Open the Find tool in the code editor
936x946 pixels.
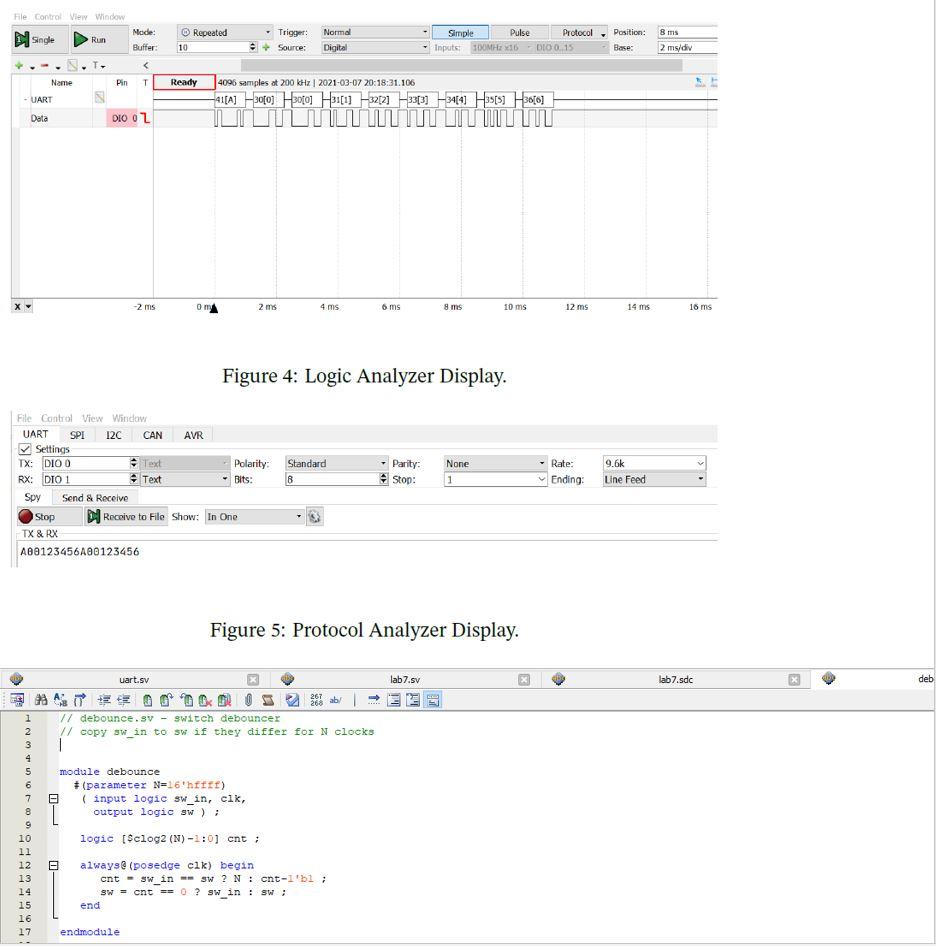[x=41, y=699]
